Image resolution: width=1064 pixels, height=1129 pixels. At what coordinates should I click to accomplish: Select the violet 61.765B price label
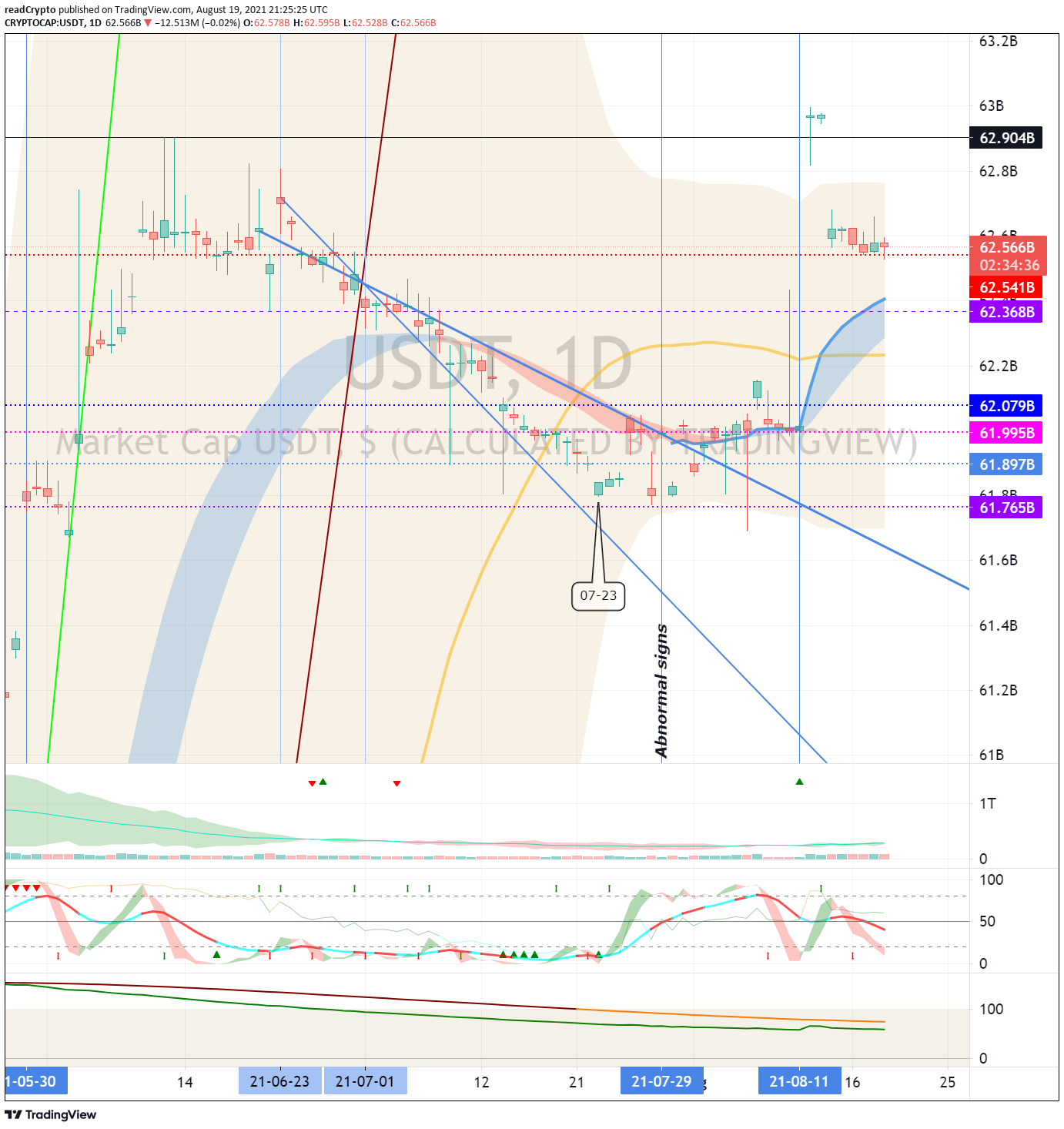tap(1005, 508)
